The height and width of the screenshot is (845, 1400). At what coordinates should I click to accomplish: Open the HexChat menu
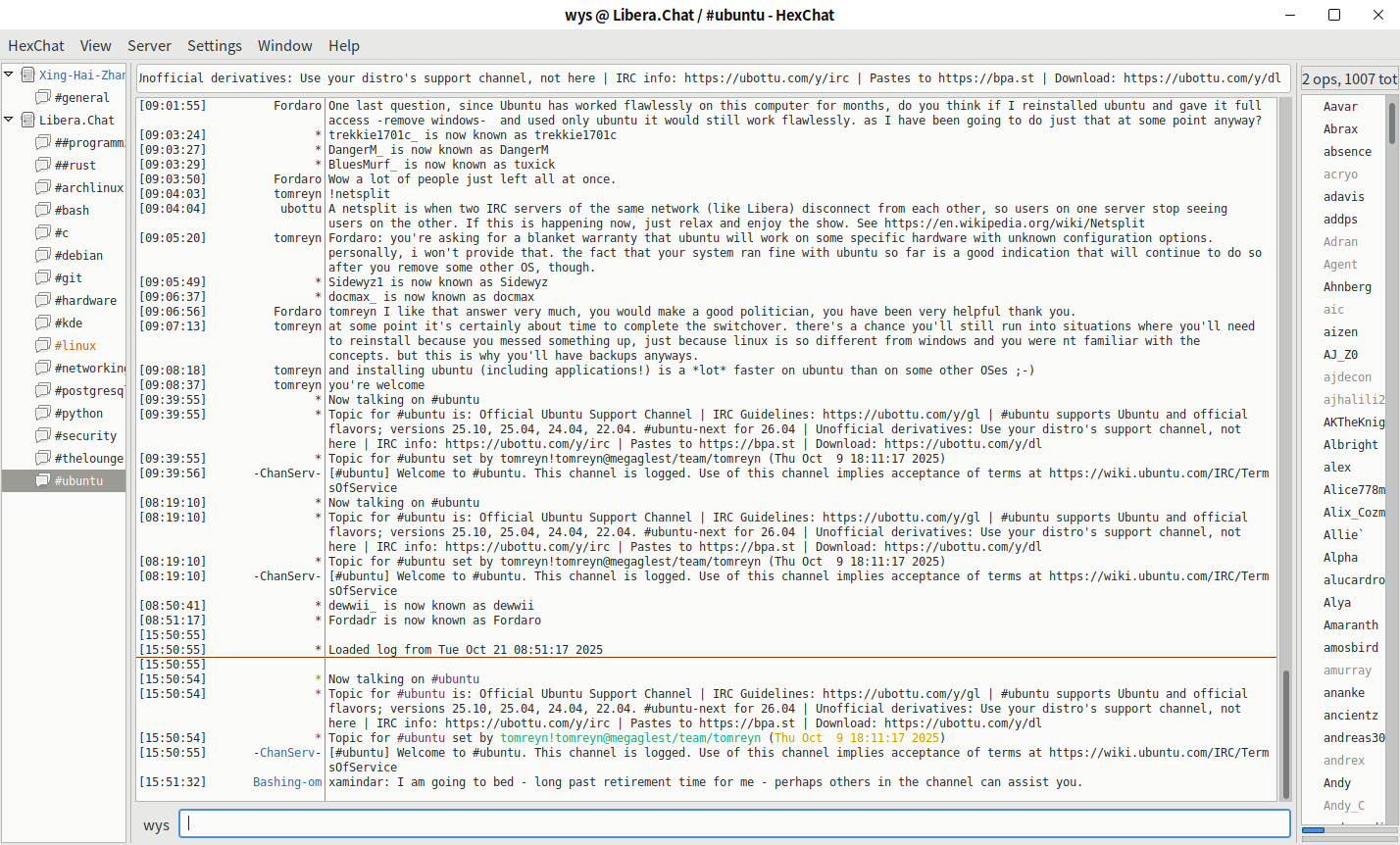click(x=36, y=45)
